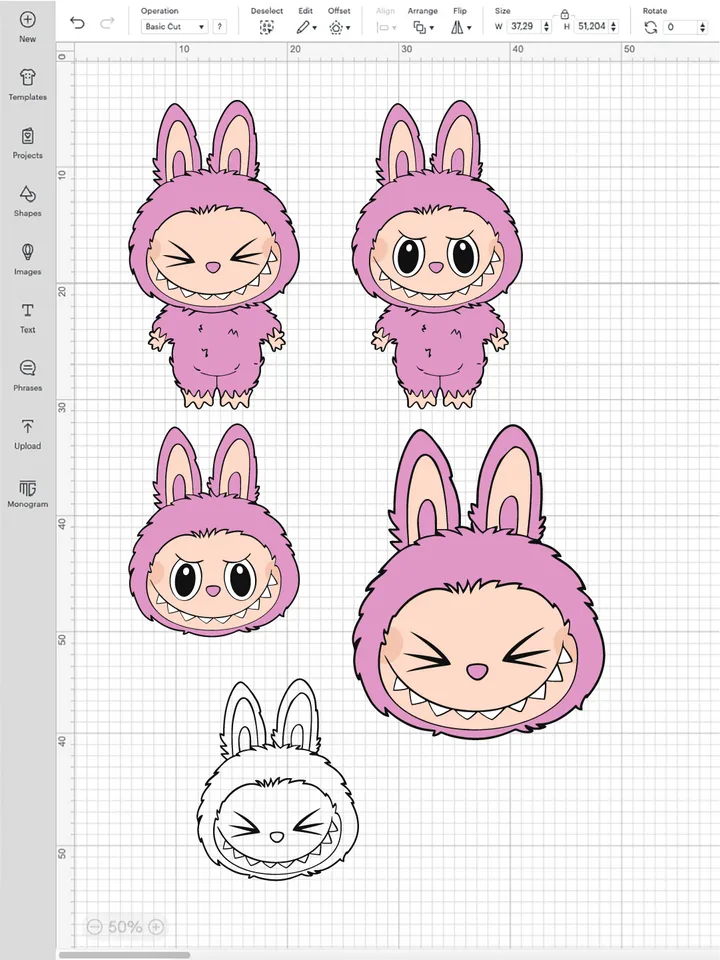720x960 pixels.
Task: Open the Phrases panel
Action: [x=27, y=369]
